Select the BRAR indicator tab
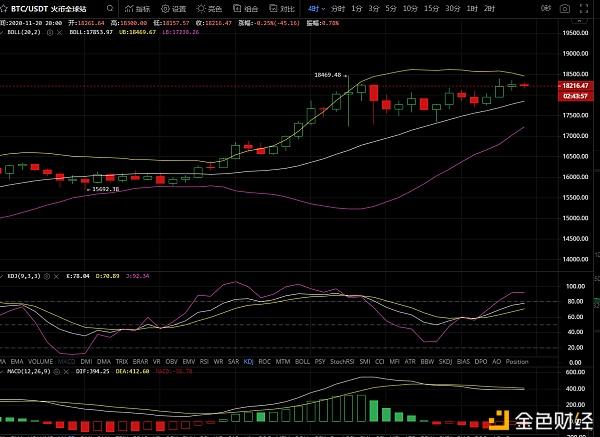Screen dimensions: 600x437 click(140, 362)
